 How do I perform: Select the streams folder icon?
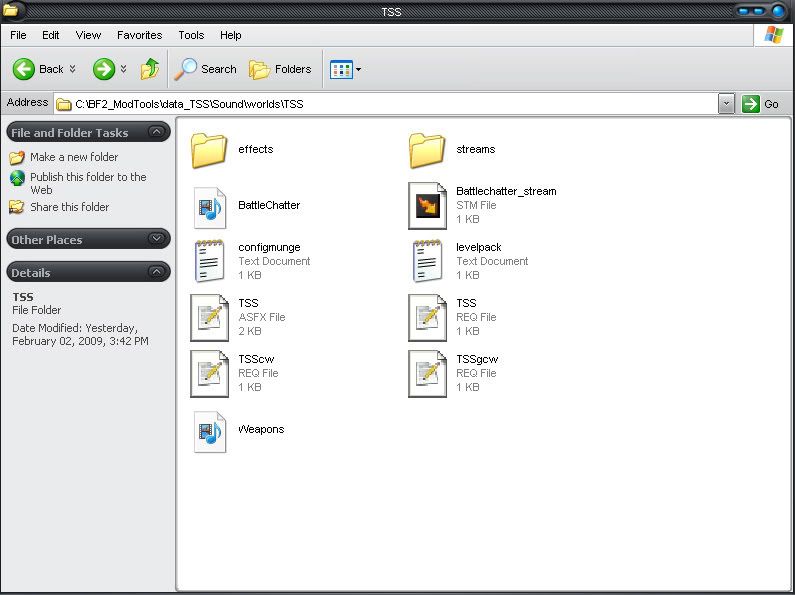pos(427,150)
